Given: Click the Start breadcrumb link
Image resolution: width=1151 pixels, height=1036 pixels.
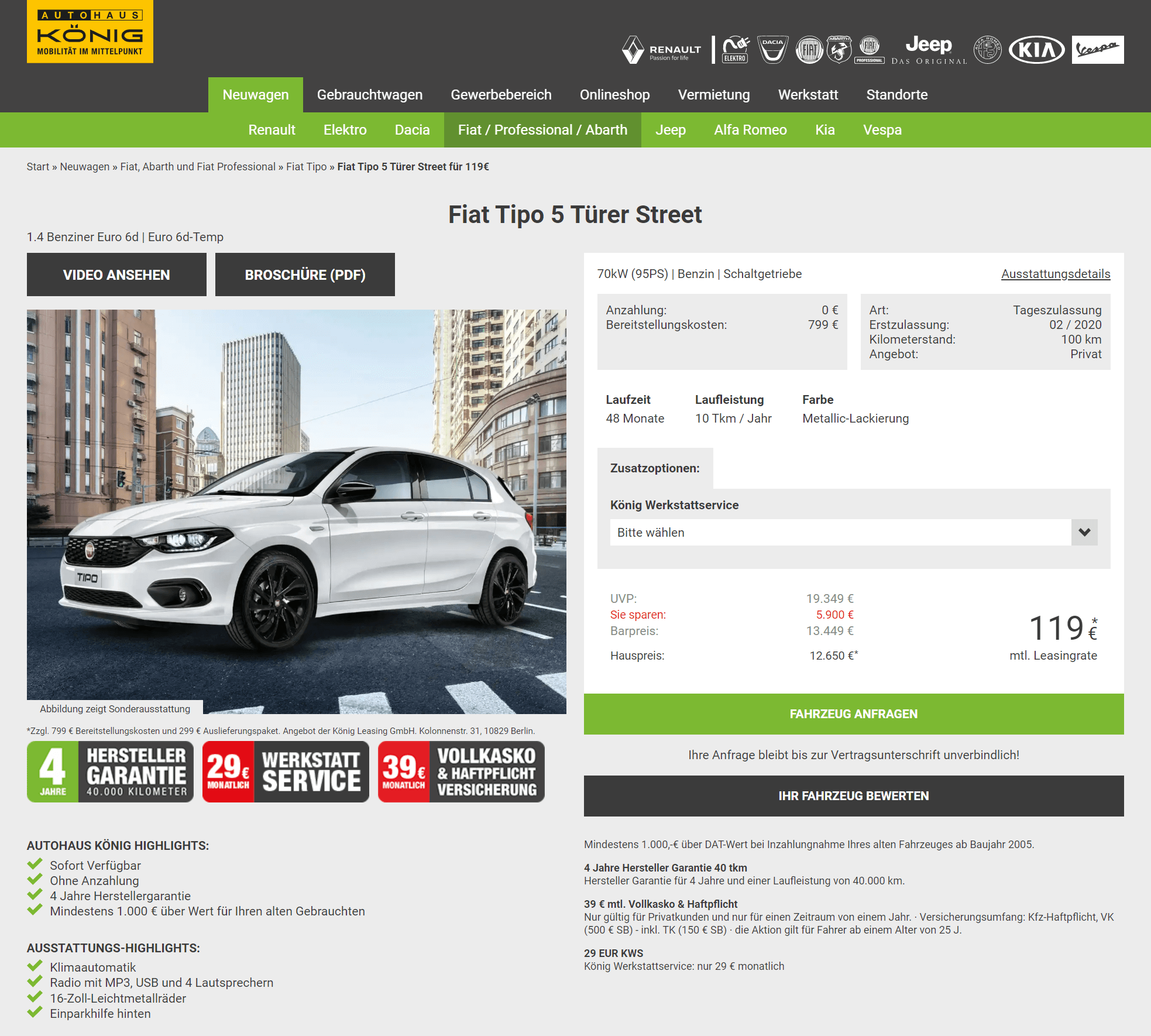Looking at the screenshot, I should coord(38,167).
